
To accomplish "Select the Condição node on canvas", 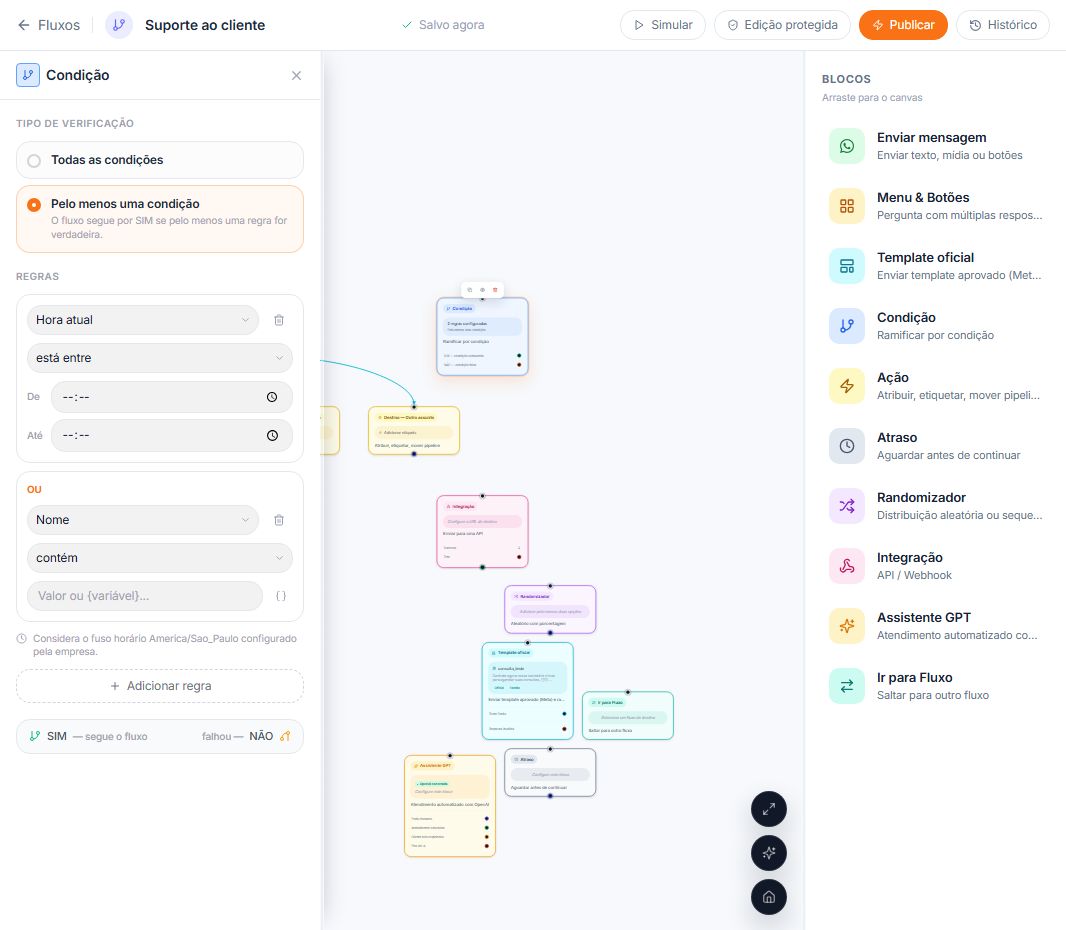I will 482,337.
